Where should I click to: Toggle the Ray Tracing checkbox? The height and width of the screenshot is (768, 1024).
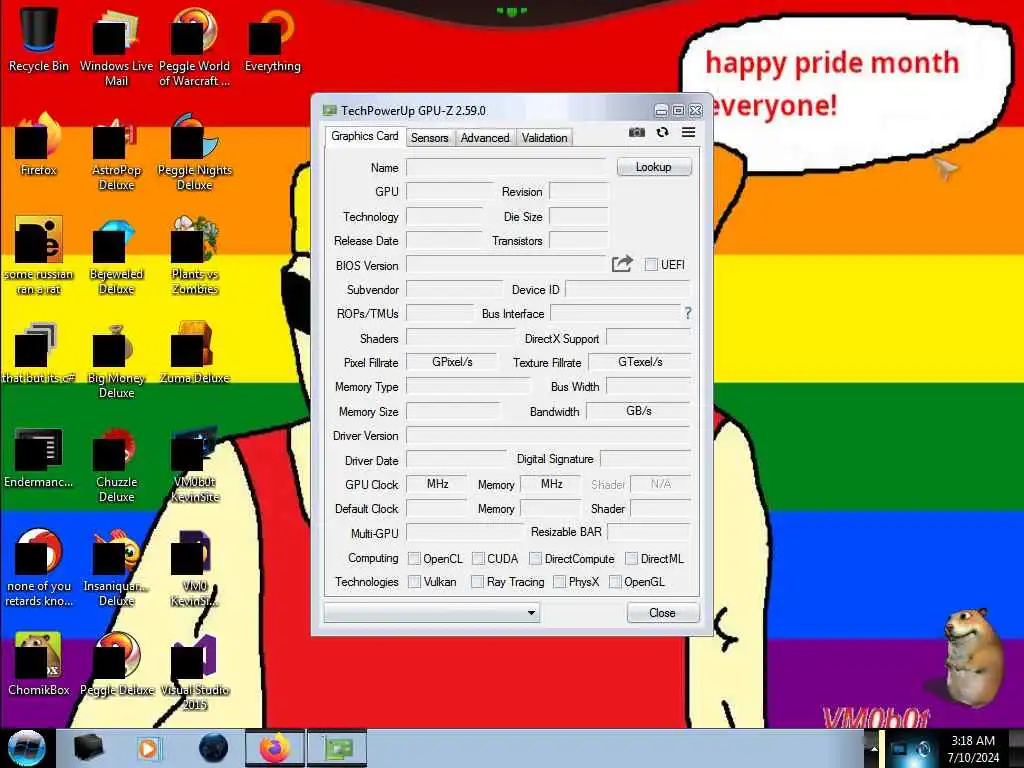click(477, 581)
